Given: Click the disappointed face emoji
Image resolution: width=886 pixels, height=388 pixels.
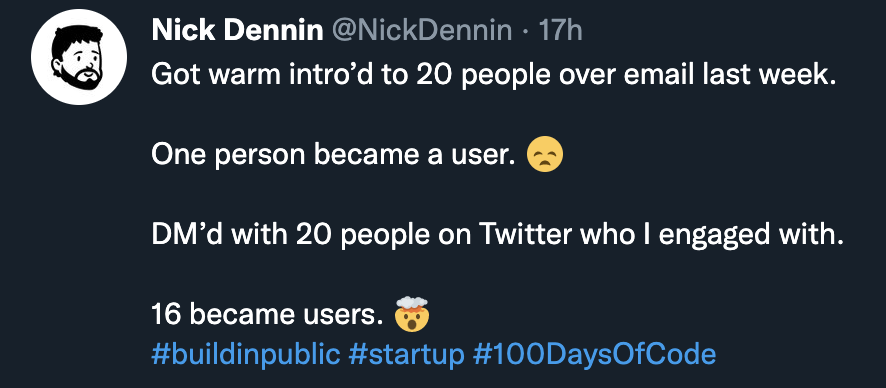Looking at the screenshot, I should (545, 156).
